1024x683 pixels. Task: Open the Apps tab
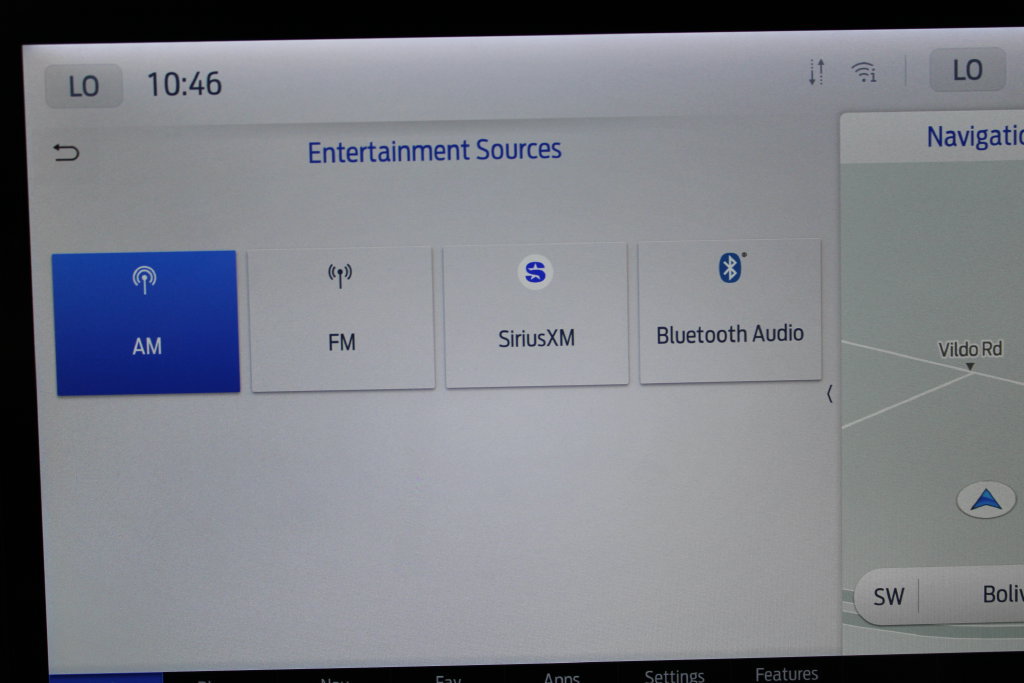(x=562, y=678)
